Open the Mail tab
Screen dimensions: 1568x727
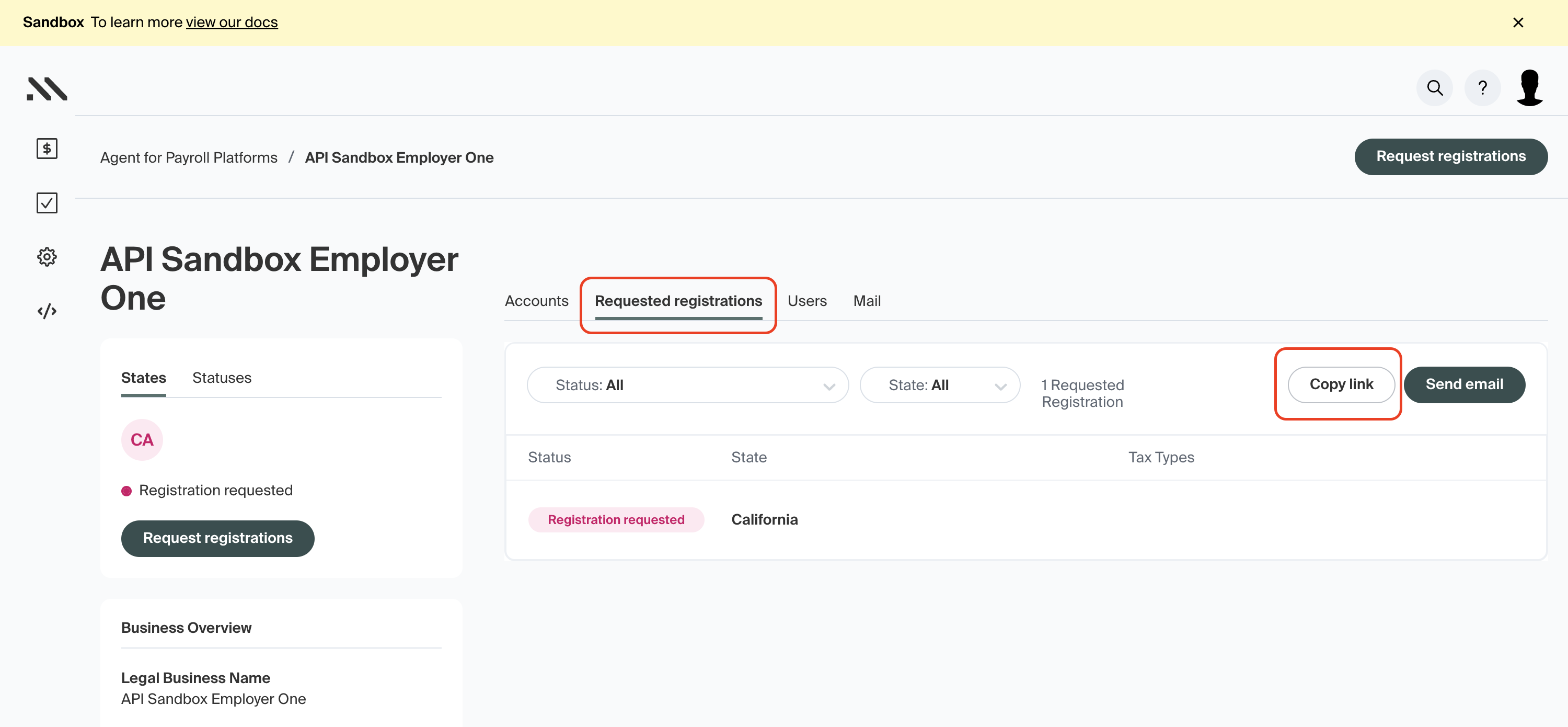[x=866, y=301]
